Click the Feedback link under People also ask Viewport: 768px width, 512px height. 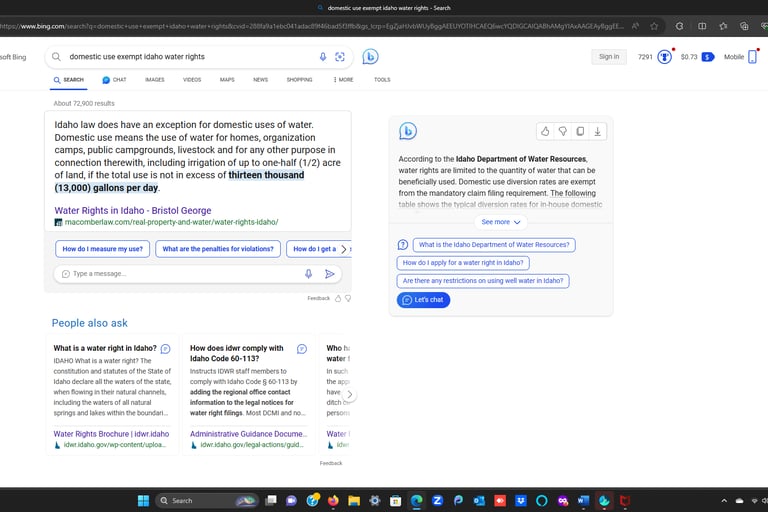pyautogui.click(x=331, y=463)
